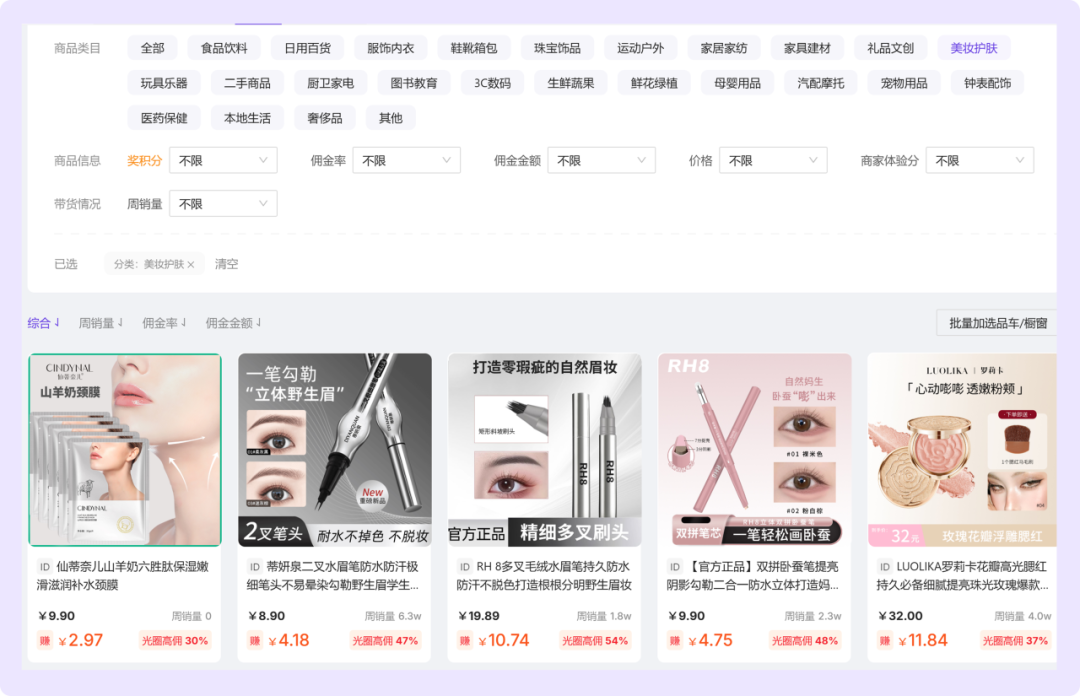This screenshot has width=1080, height=696.
Task: Click the 光圈高佣 37% badge
Action: click(1015, 641)
